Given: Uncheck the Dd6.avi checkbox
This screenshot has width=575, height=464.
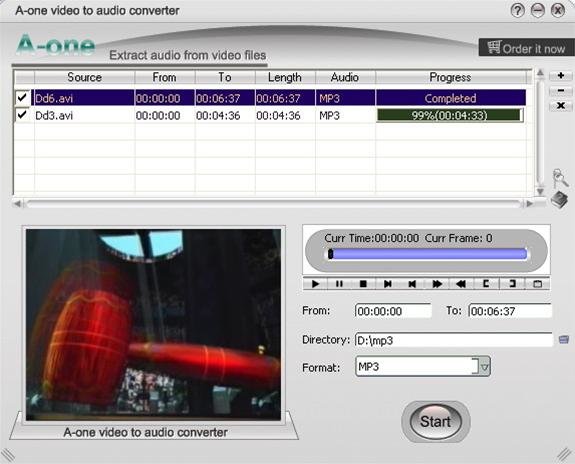Looking at the screenshot, I should (22, 98).
